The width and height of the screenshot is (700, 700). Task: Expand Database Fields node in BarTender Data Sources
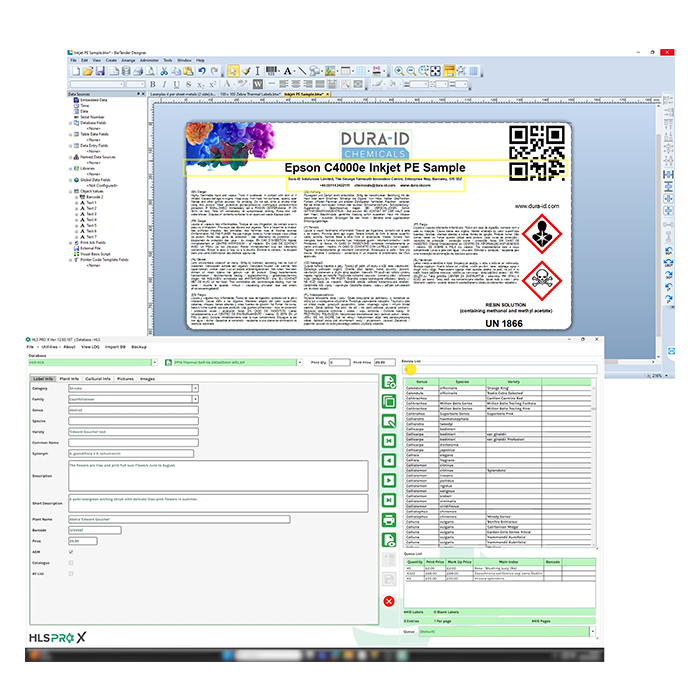pos(71,123)
